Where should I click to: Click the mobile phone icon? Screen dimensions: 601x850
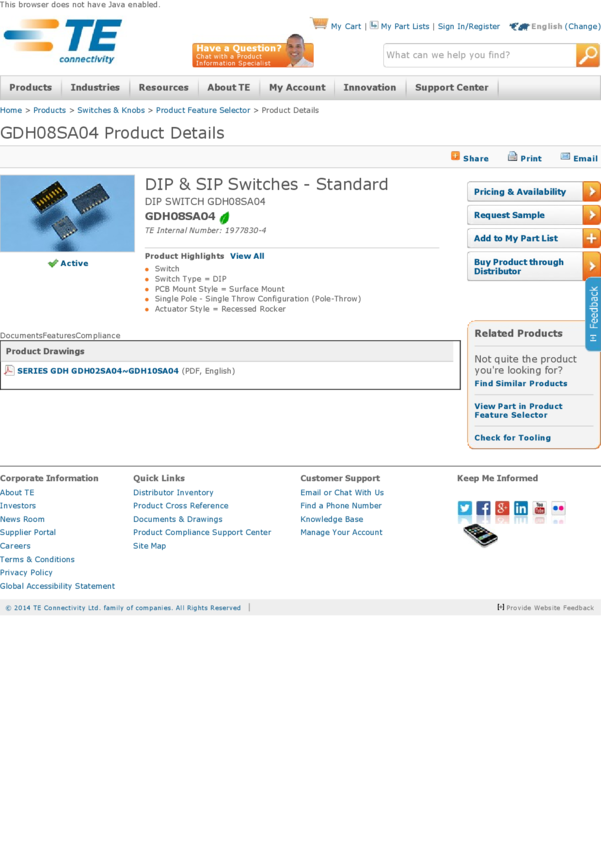point(480,535)
